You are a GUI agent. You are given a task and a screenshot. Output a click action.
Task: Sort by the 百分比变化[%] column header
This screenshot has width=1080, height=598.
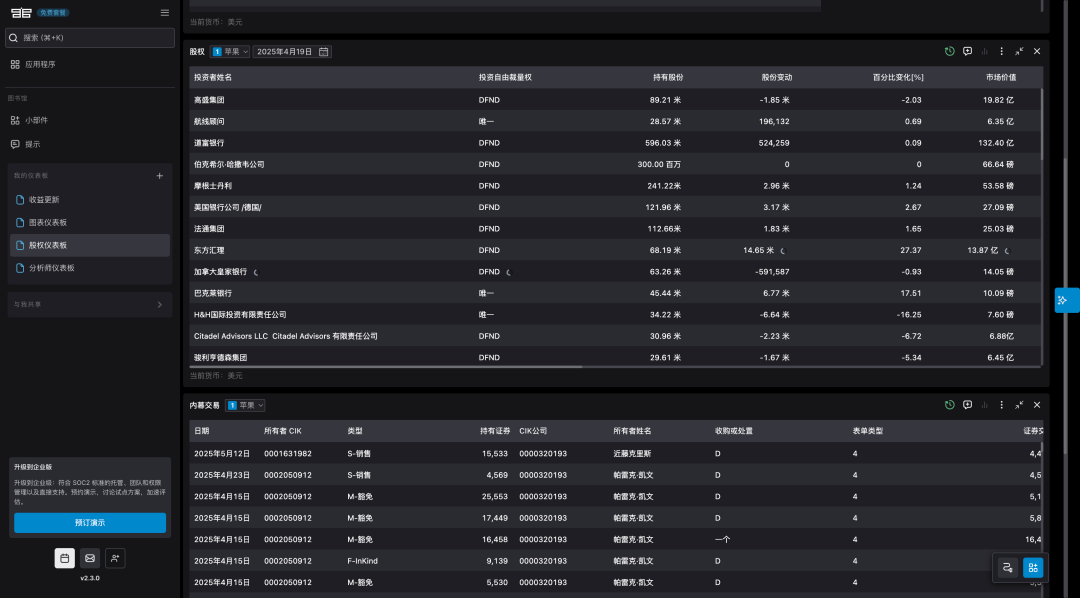(x=898, y=77)
